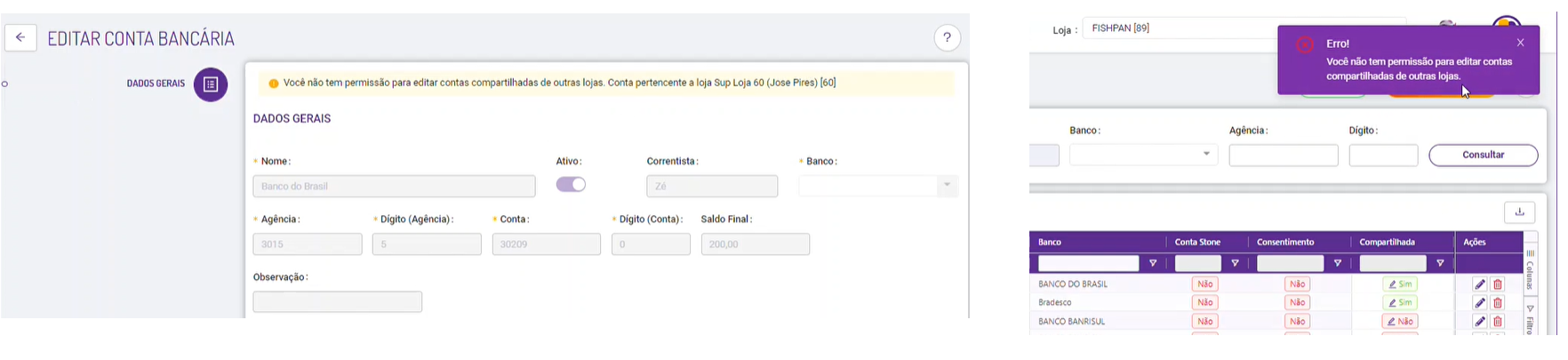Edit the BANCO DO BRASIL row with pencil icon
1568x360 pixels.
coord(1479,284)
